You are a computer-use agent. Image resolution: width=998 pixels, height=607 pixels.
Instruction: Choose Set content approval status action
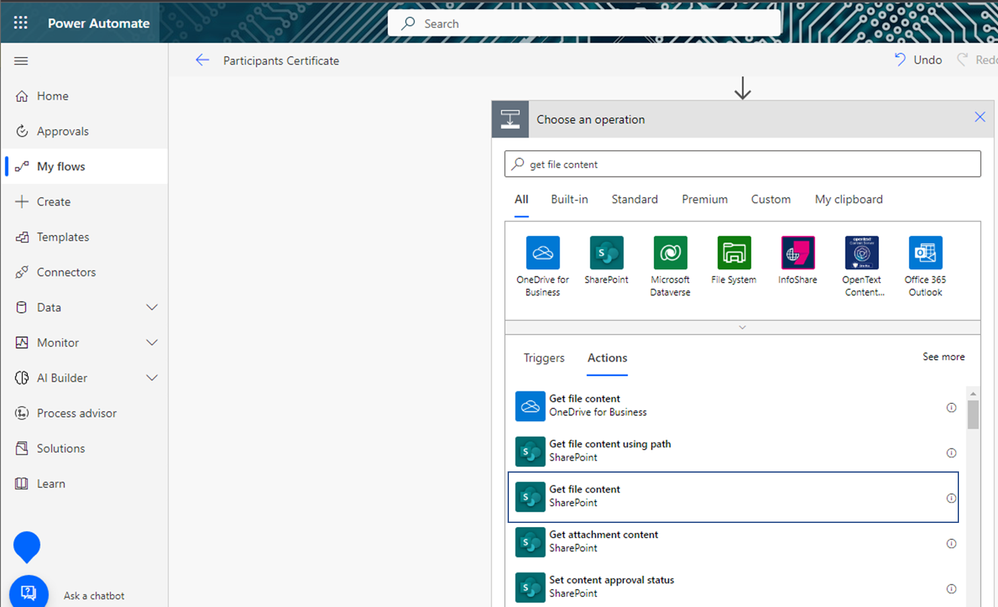pyautogui.click(x=733, y=587)
